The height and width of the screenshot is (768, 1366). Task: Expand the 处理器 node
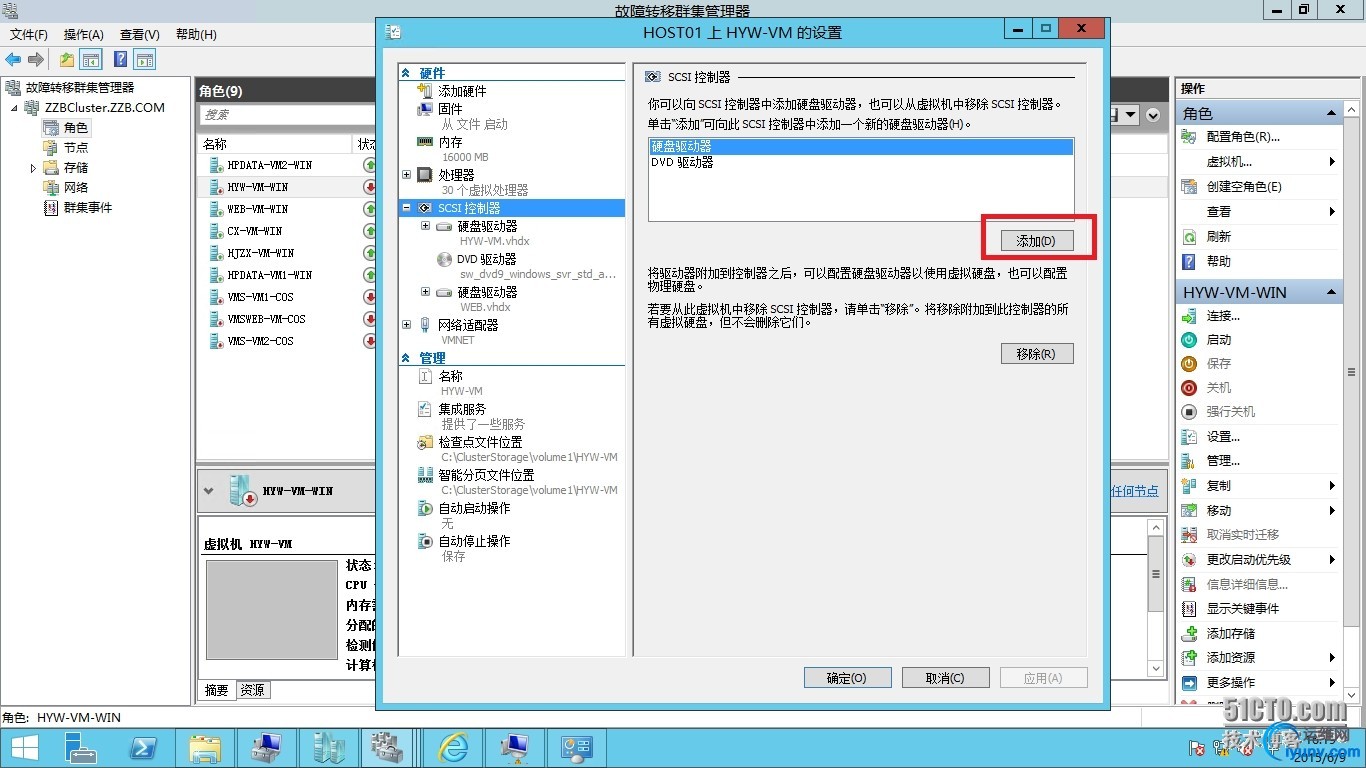tap(406, 175)
